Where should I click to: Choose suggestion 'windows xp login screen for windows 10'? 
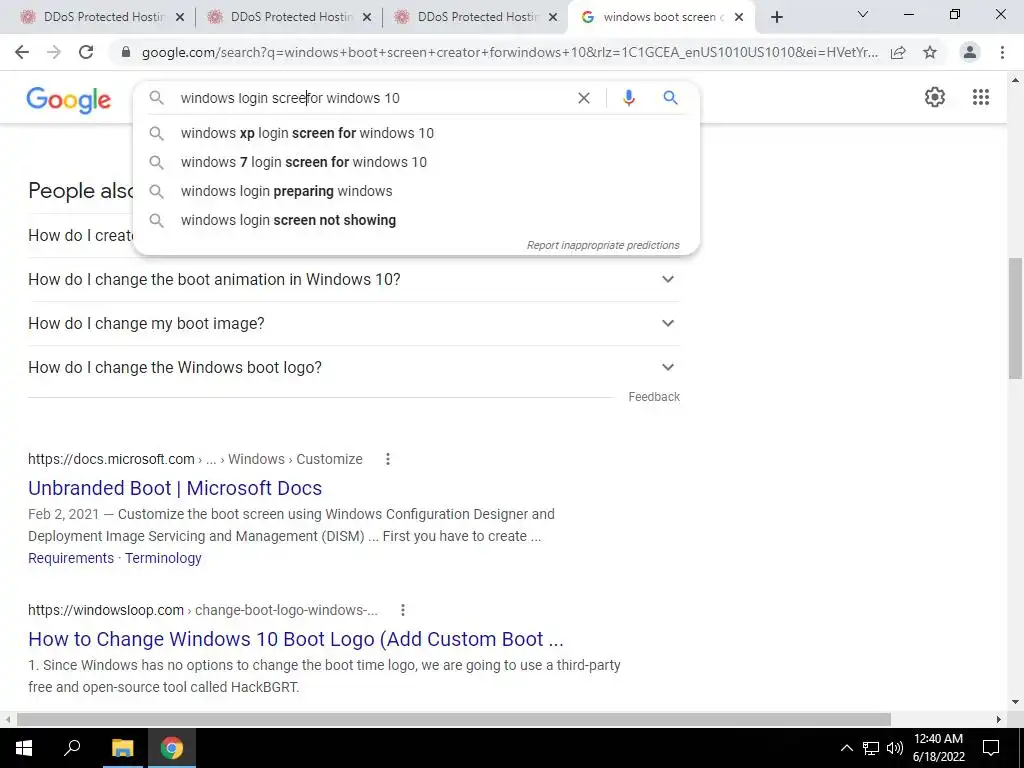coord(416,133)
